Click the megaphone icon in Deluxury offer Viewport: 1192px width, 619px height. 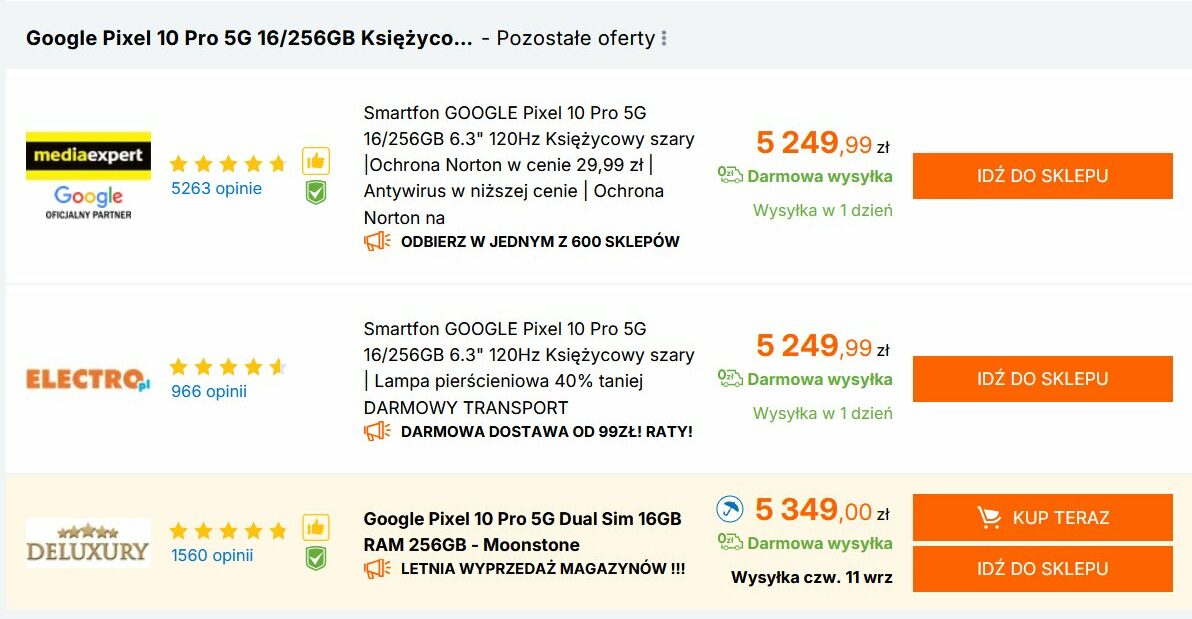pos(377,568)
